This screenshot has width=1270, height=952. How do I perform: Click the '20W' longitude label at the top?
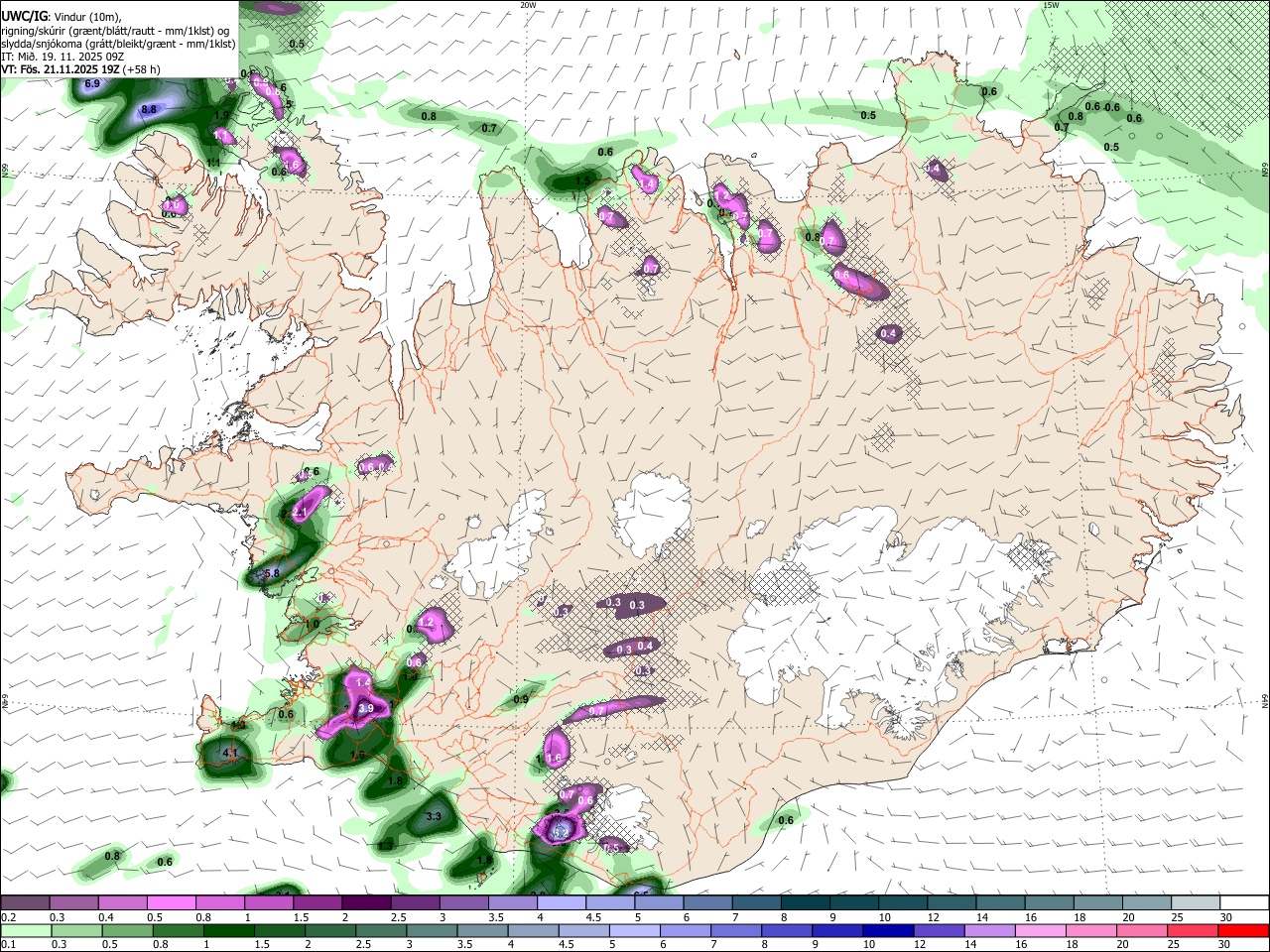[x=528, y=5]
